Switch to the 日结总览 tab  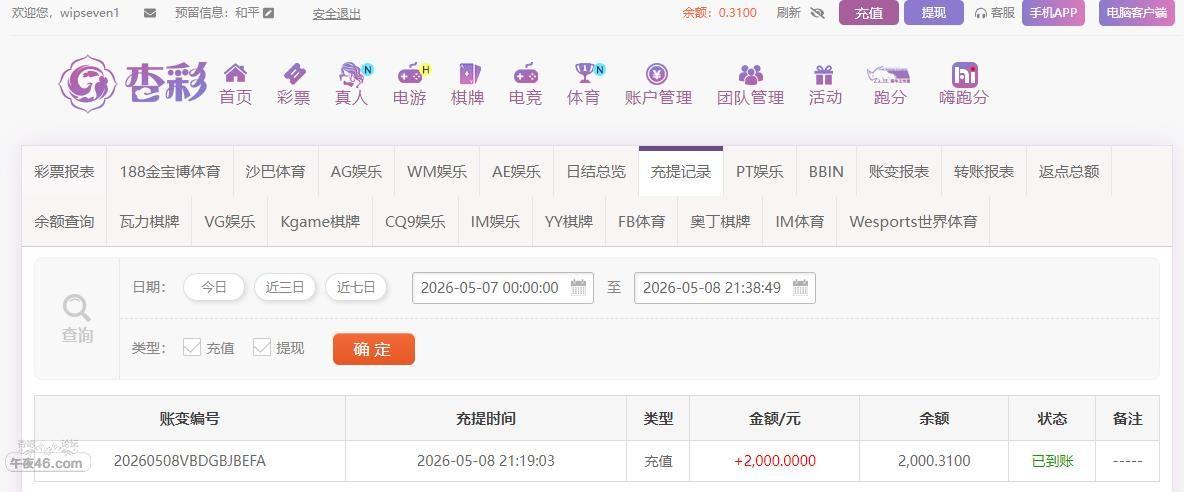(597, 171)
